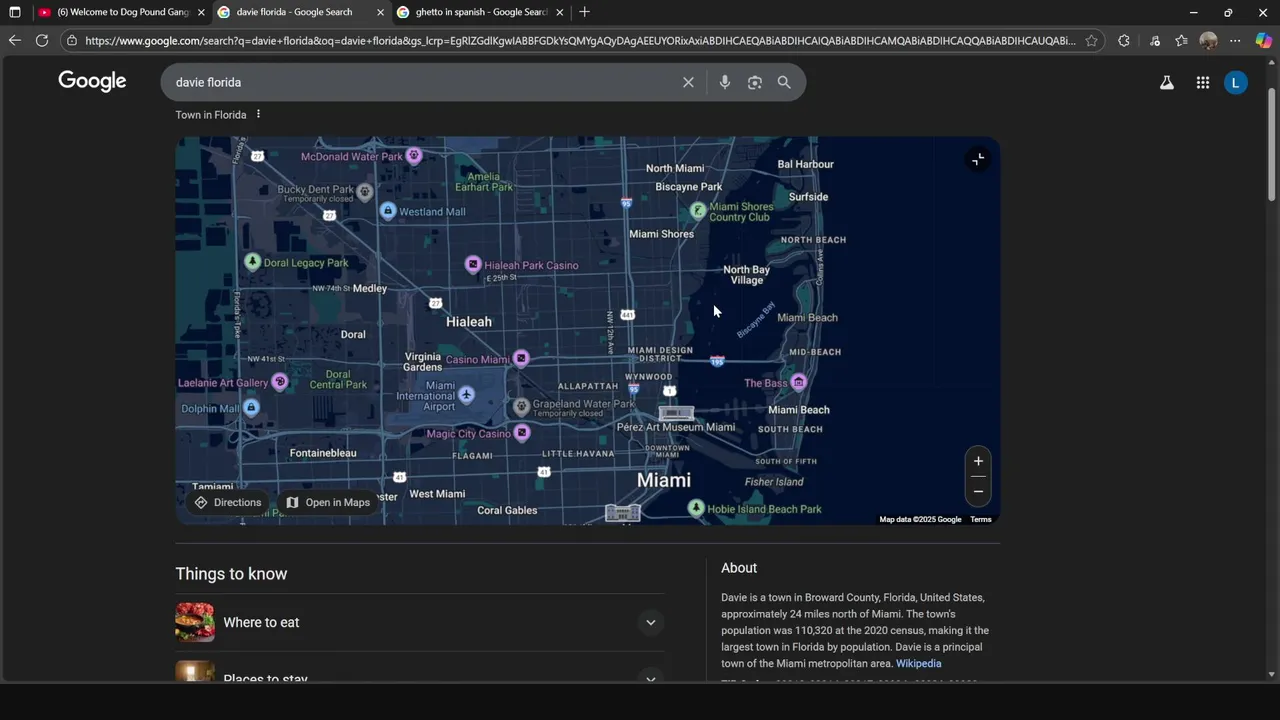Collapse the map with shrink icon
Viewport: 1280px width, 720px height.
click(x=978, y=159)
